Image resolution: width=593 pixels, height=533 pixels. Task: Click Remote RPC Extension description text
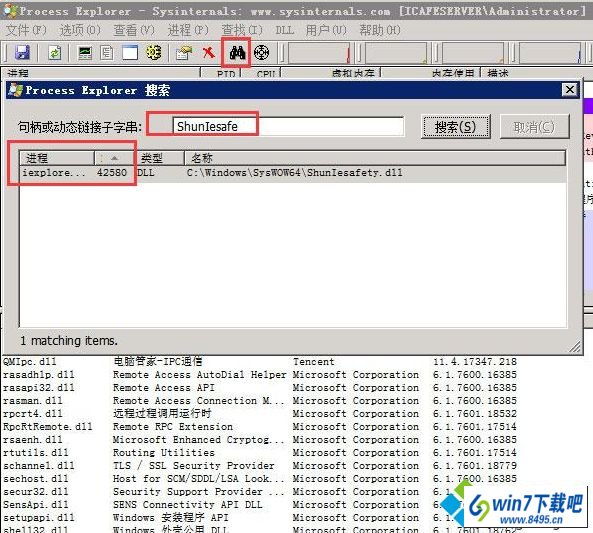(x=173, y=427)
